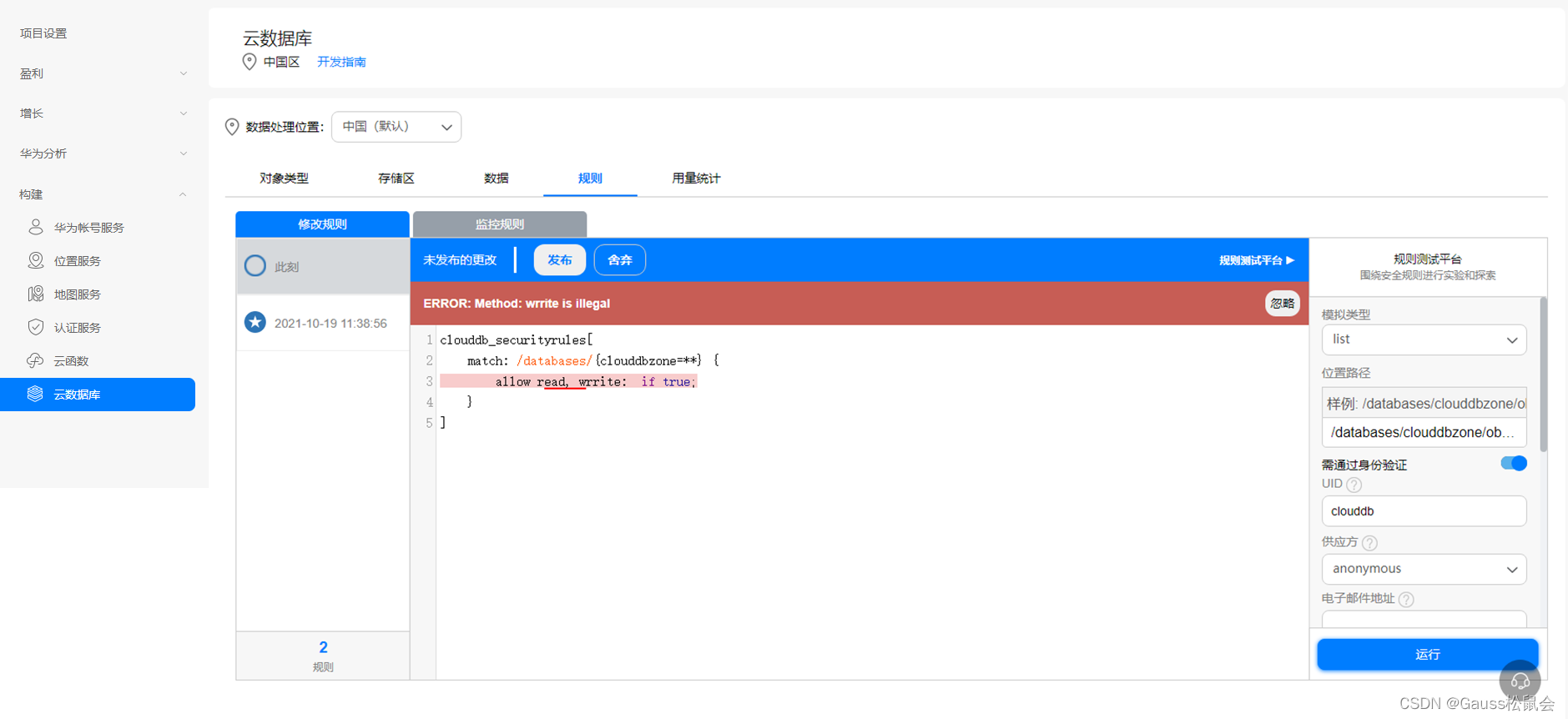
Task: Click the 云数据库 stacked layers icon
Action: pos(35,394)
